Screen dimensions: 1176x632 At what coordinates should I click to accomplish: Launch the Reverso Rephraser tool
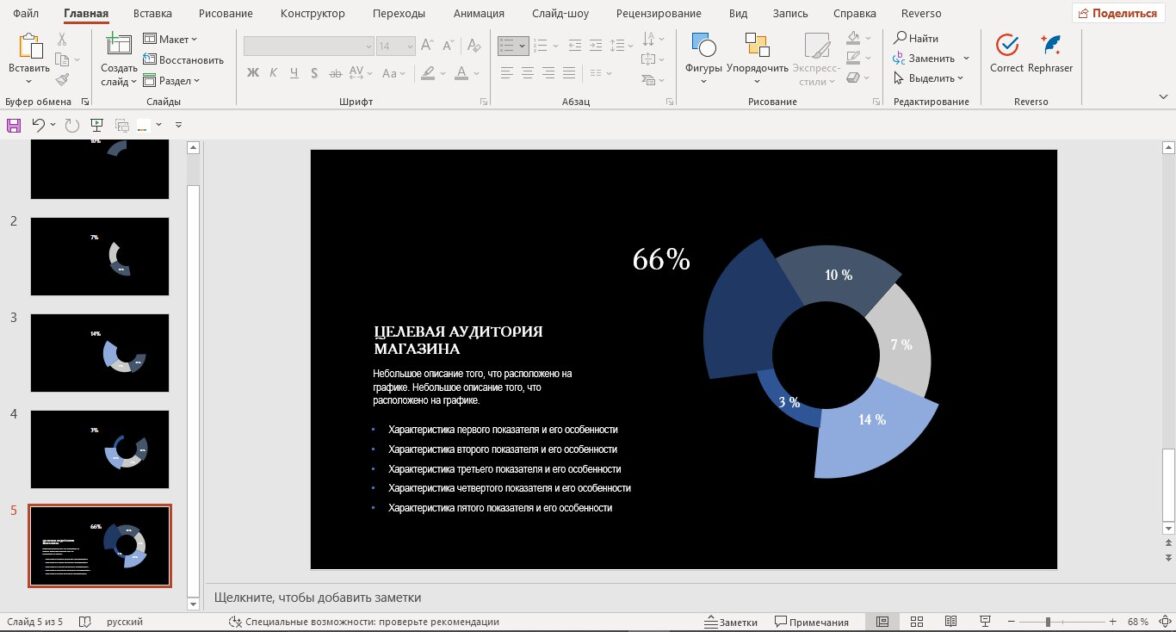click(x=1050, y=56)
